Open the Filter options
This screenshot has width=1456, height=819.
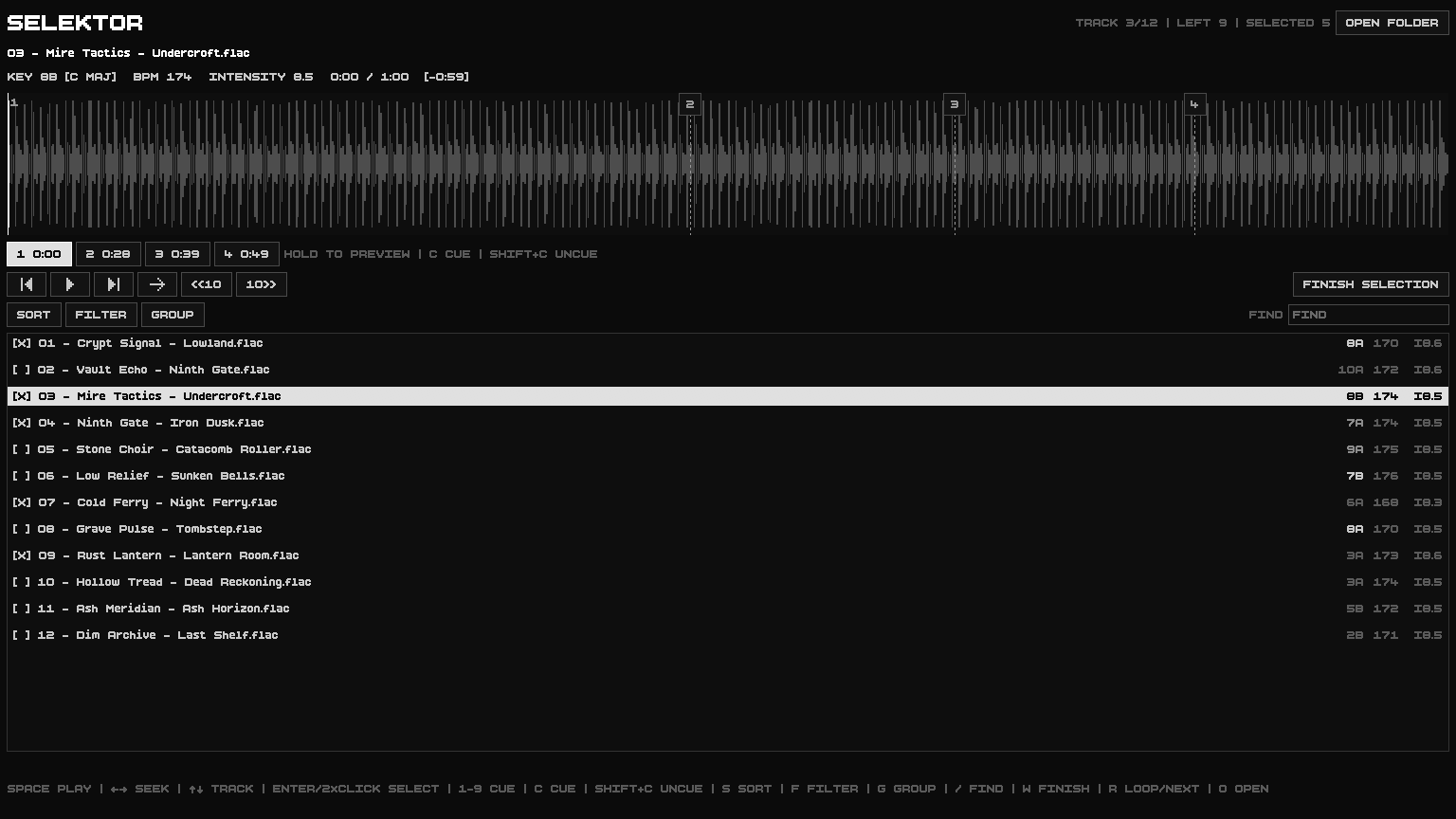tap(100, 315)
